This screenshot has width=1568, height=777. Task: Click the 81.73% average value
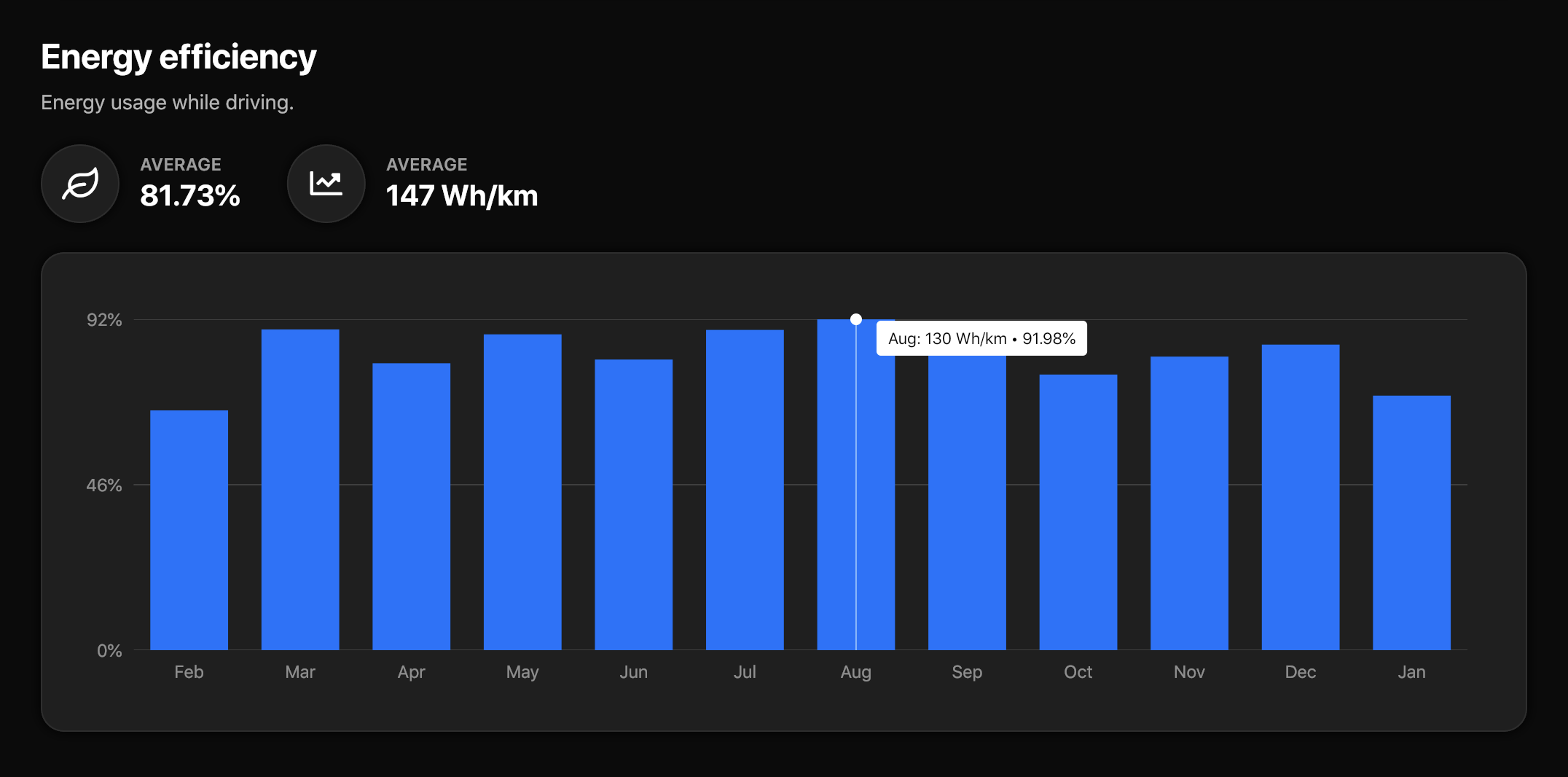190,195
